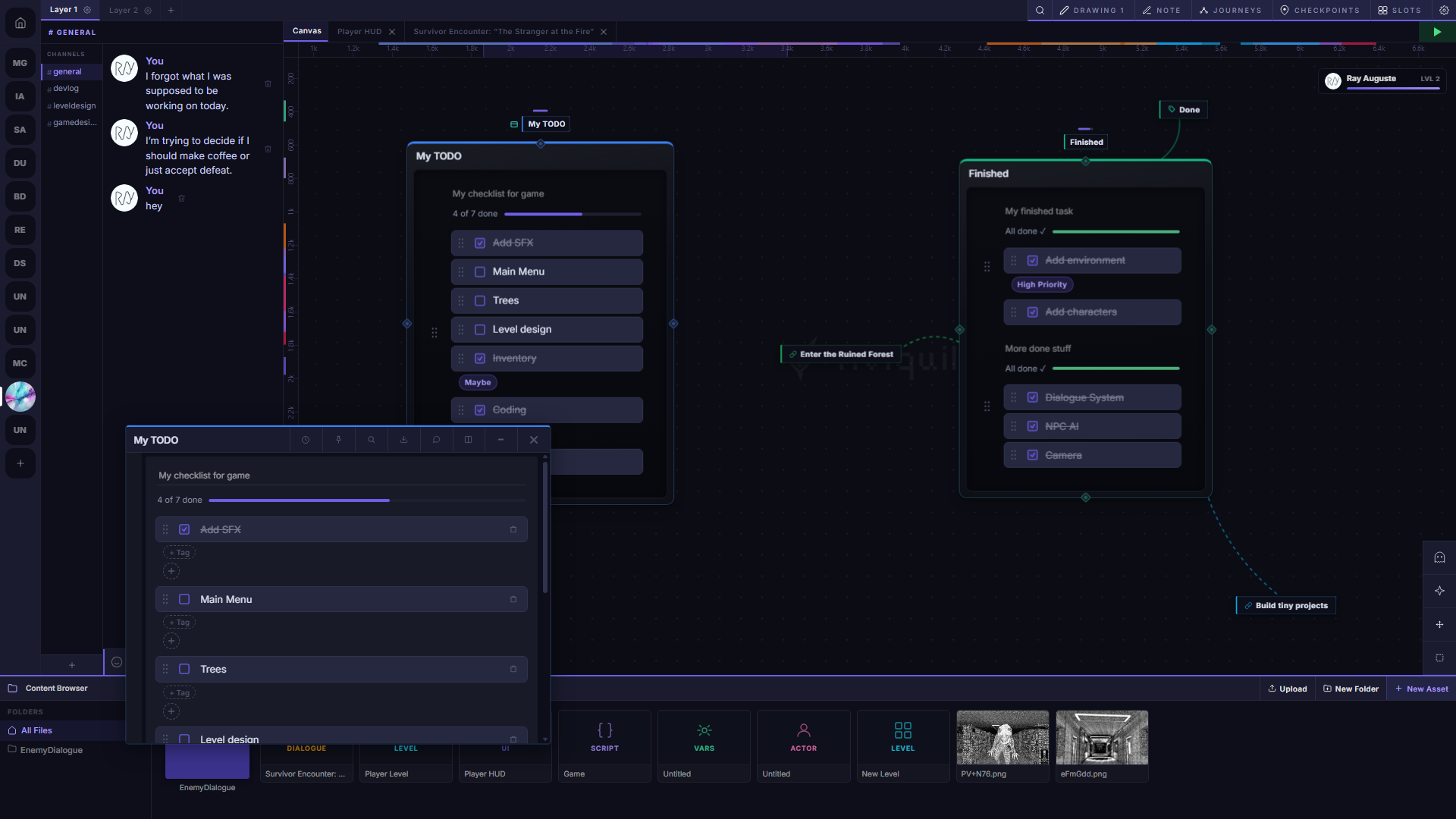The height and width of the screenshot is (819, 1456).
Task: Click the drag handle of the My TODO canvas checklist
Action: [434, 333]
